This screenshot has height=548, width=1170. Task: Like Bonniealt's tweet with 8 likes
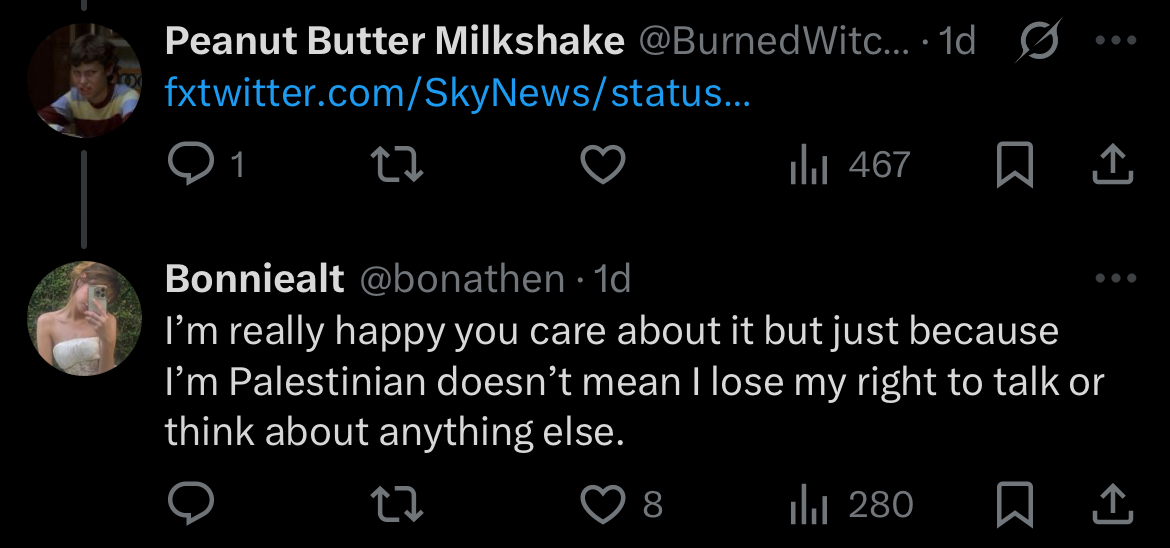tap(621, 503)
